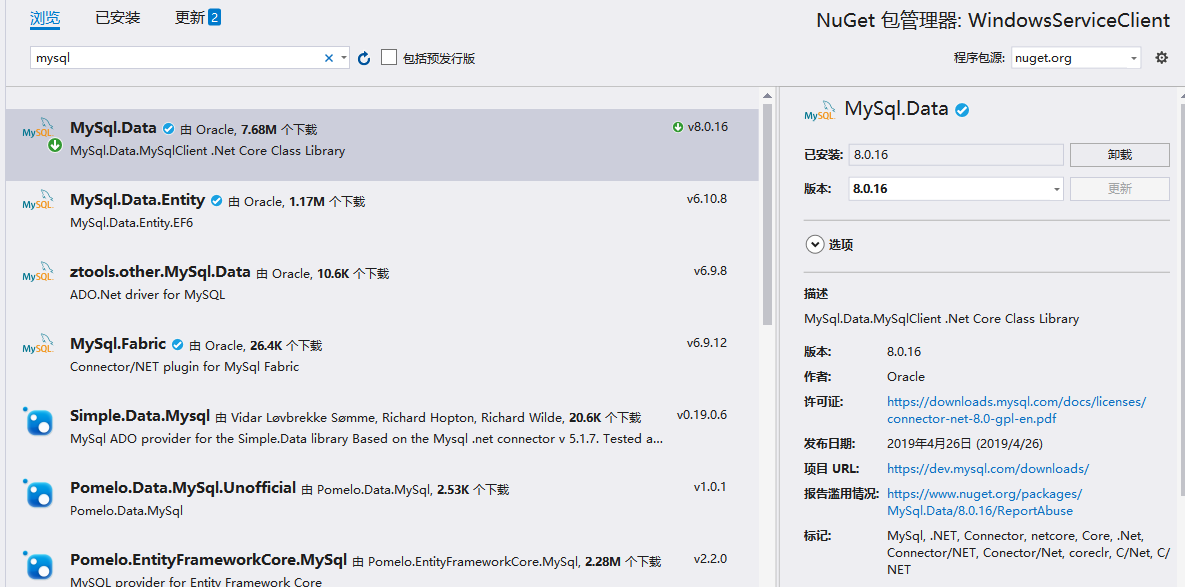
Task: Open package source settings gear
Action: [1162, 57]
